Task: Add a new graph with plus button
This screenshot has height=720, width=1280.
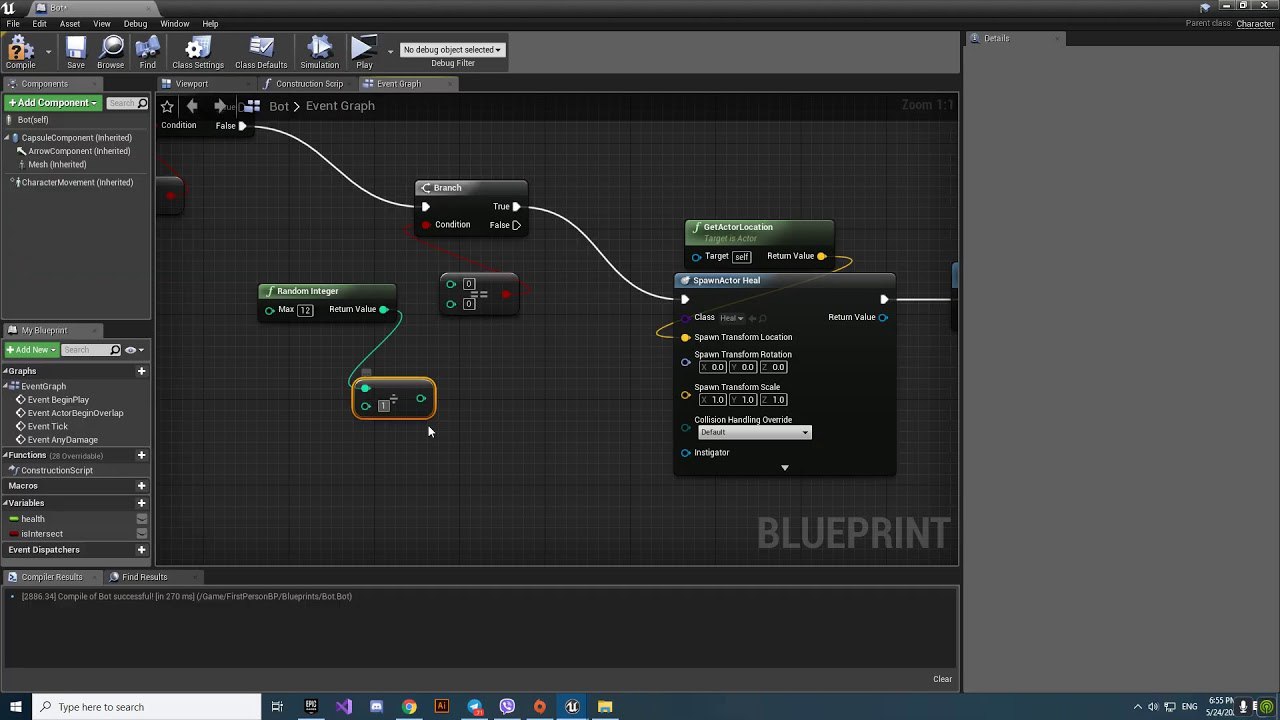Action: [x=141, y=371]
